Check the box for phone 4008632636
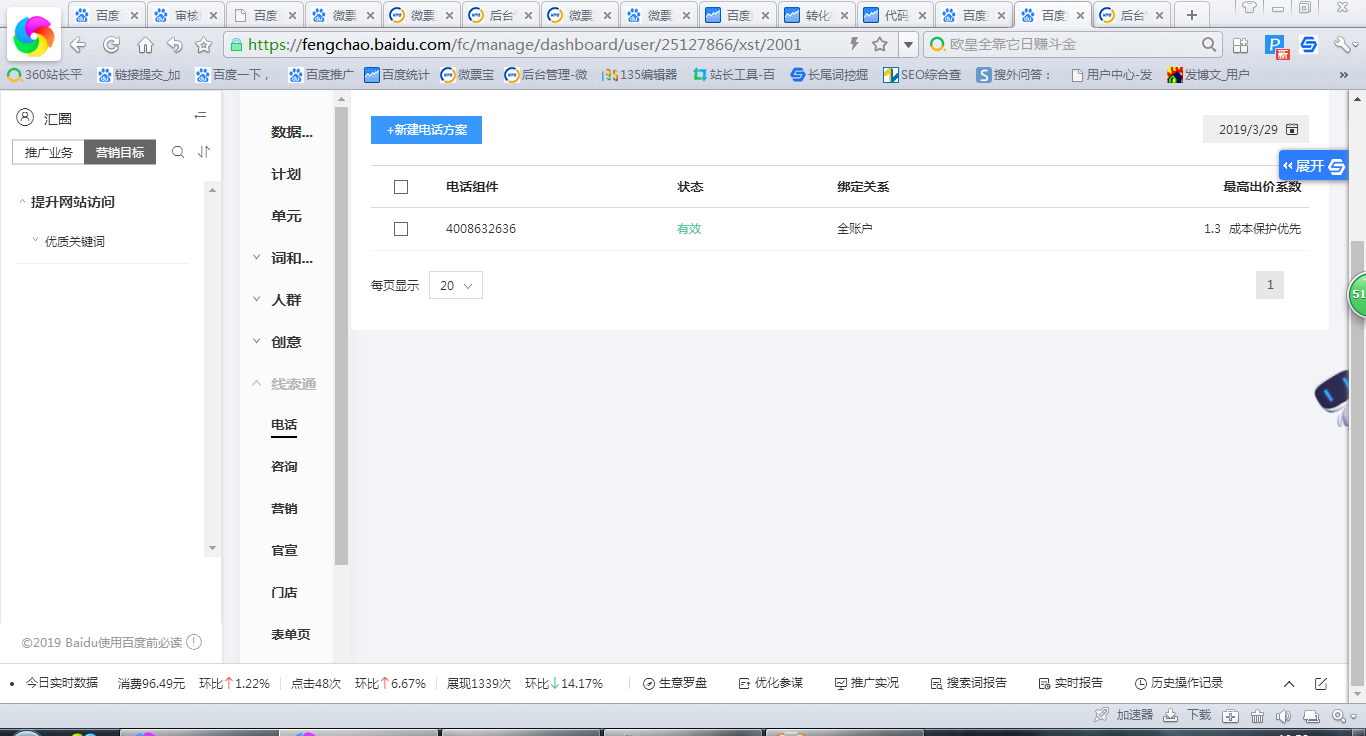 [401, 229]
